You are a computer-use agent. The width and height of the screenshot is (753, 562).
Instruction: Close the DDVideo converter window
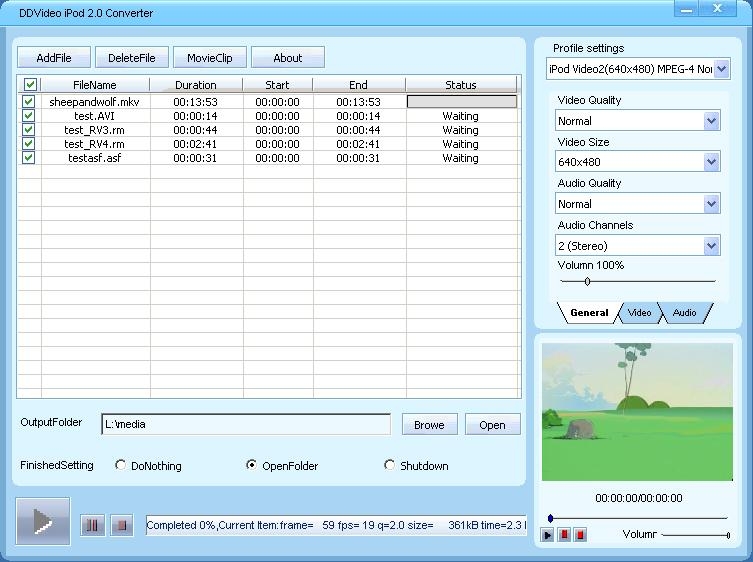click(x=717, y=9)
